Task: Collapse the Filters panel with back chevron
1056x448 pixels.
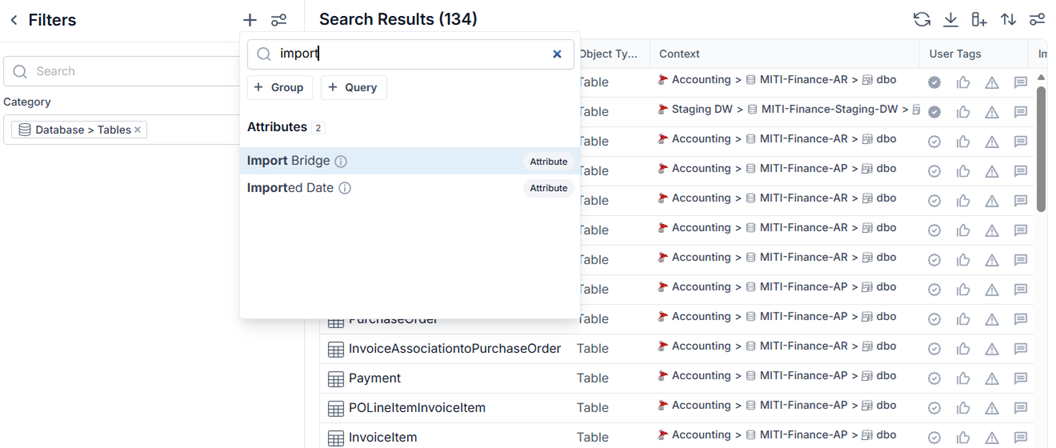Action: pos(13,20)
